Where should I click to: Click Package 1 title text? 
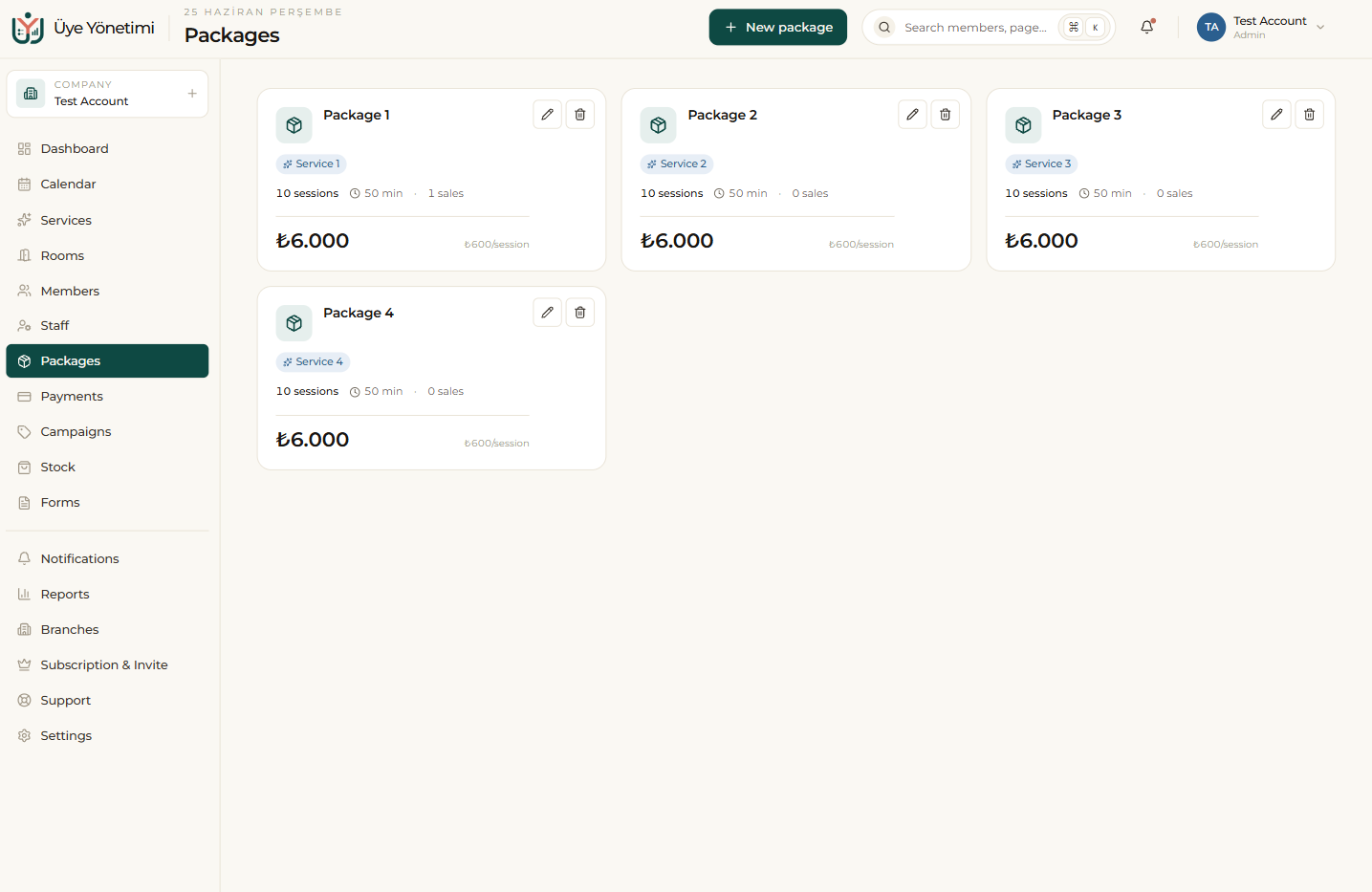click(x=357, y=115)
